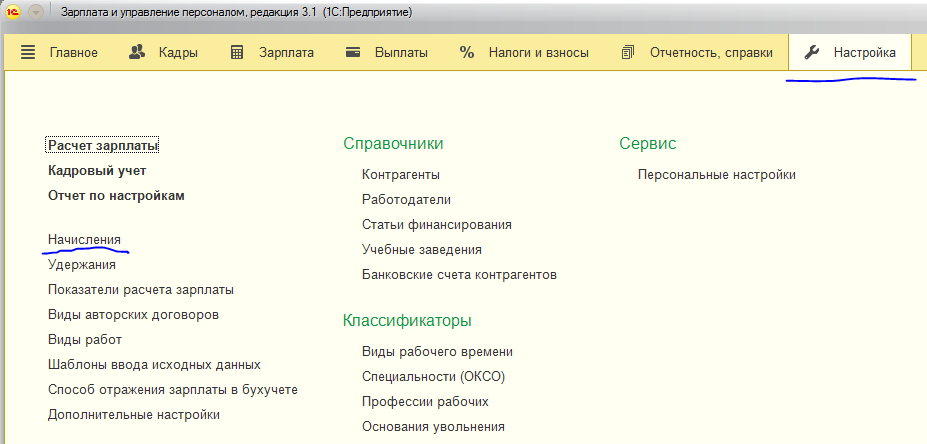927x444 pixels.
Task: Open the Выплаты section tab
Action: pyautogui.click(x=387, y=53)
